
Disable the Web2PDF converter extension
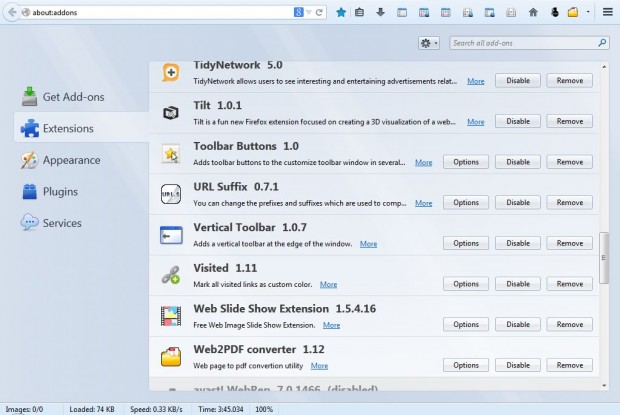pyautogui.click(x=518, y=365)
